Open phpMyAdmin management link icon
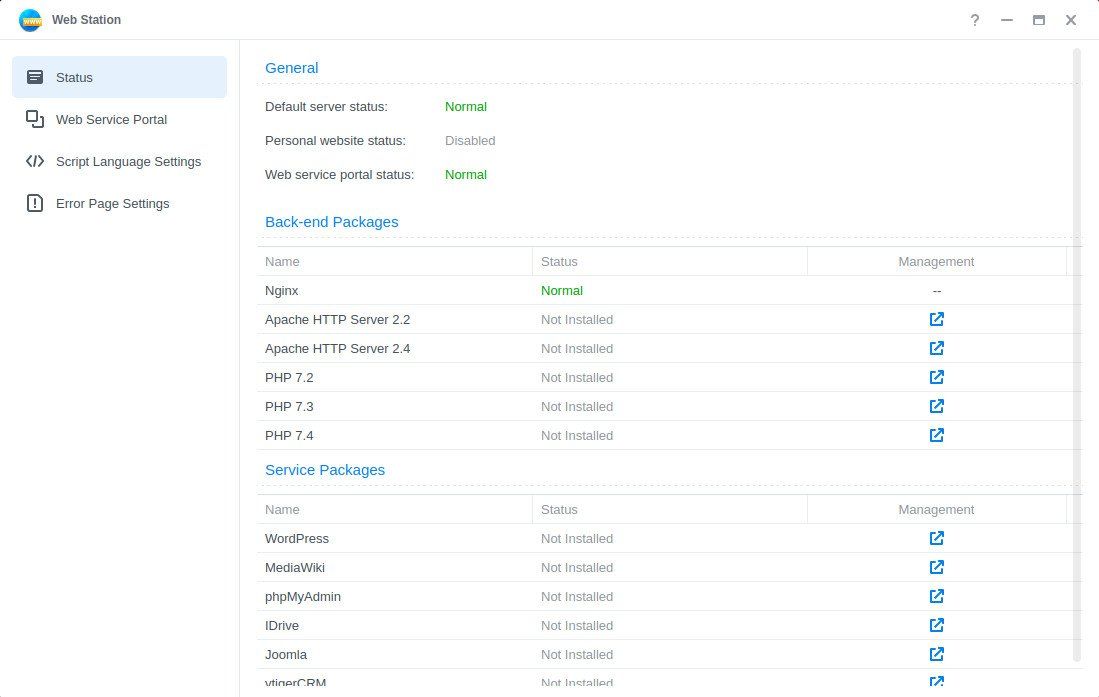This screenshot has height=697, width=1099. click(x=936, y=597)
